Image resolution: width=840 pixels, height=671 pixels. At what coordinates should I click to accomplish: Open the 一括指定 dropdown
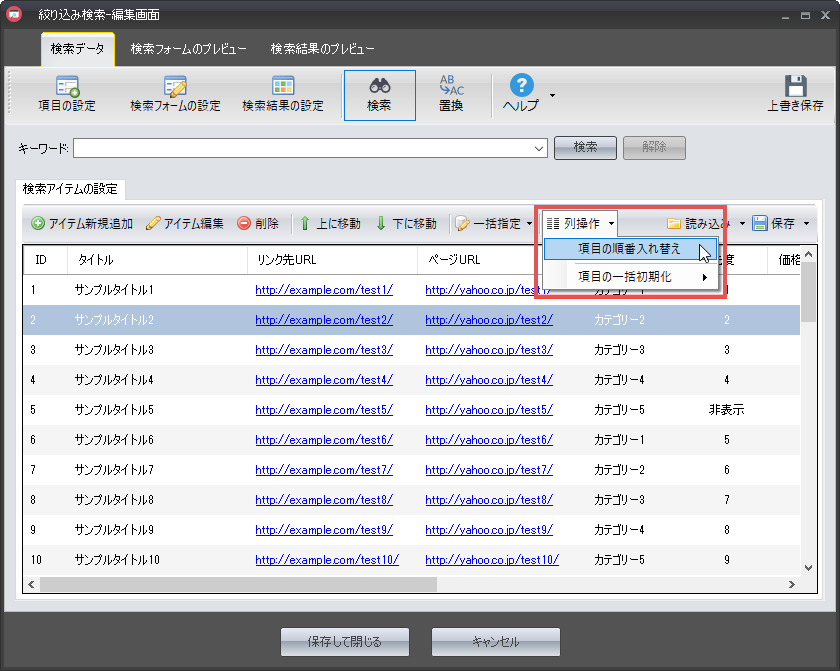[x=494, y=224]
